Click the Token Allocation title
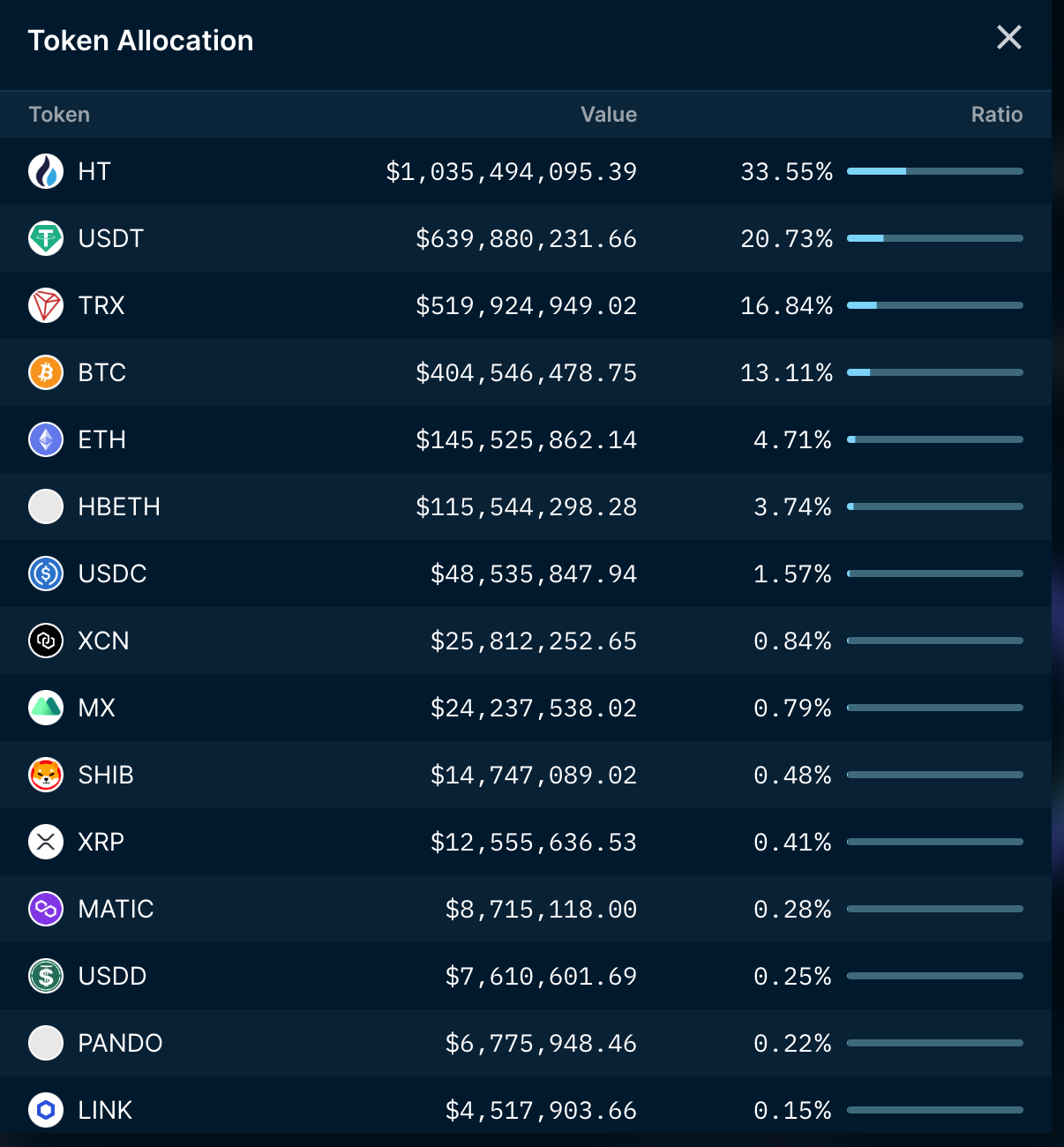 click(x=140, y=41)
